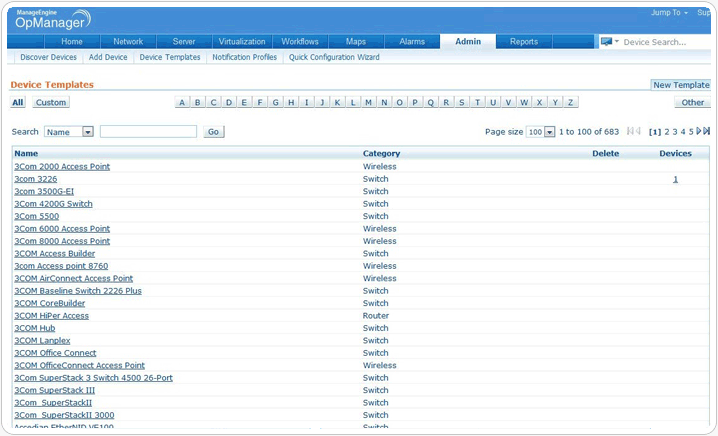The image size is (718, 436).
Task: Open 3Com 2000 Access Point template
Action: [62, 167]
